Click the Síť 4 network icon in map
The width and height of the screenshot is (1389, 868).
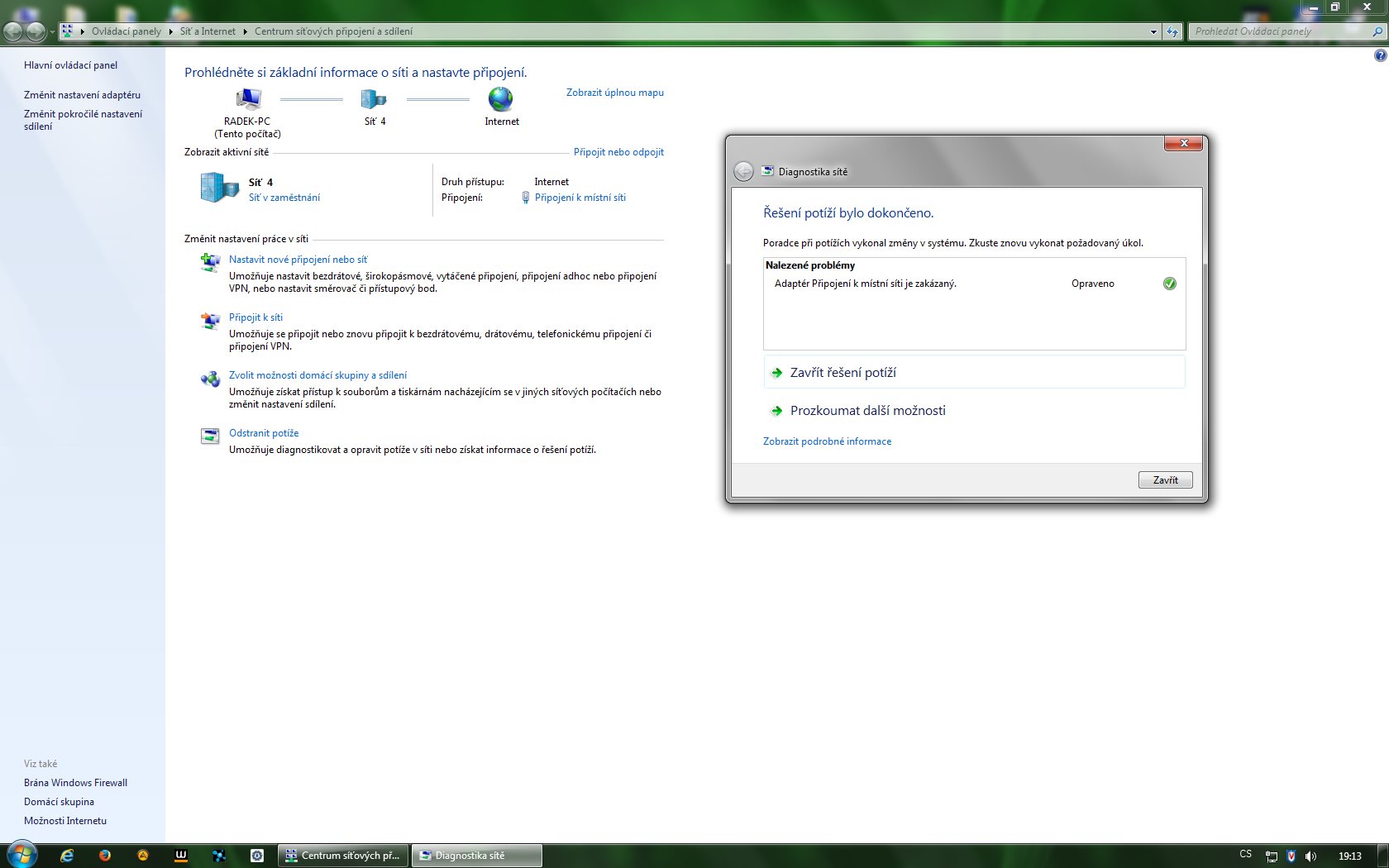tap(374, 99)
